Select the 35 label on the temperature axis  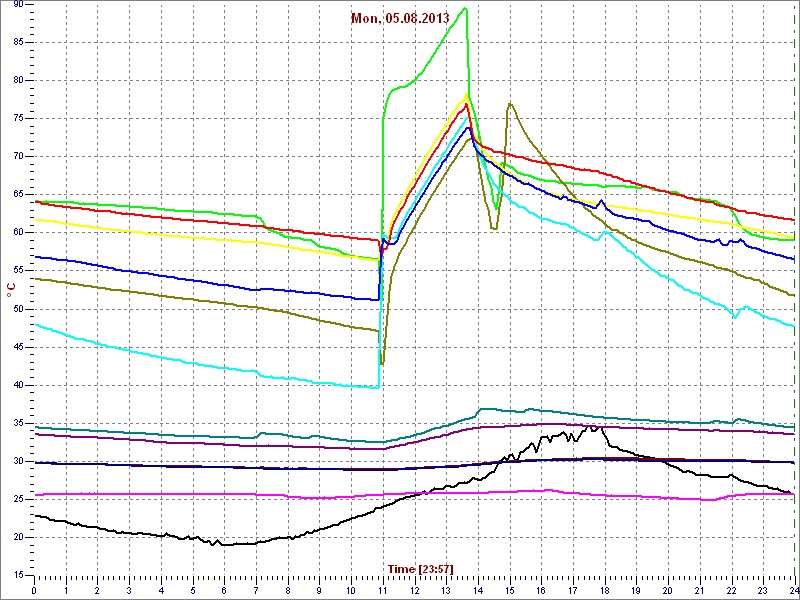(x=17, y=423)
